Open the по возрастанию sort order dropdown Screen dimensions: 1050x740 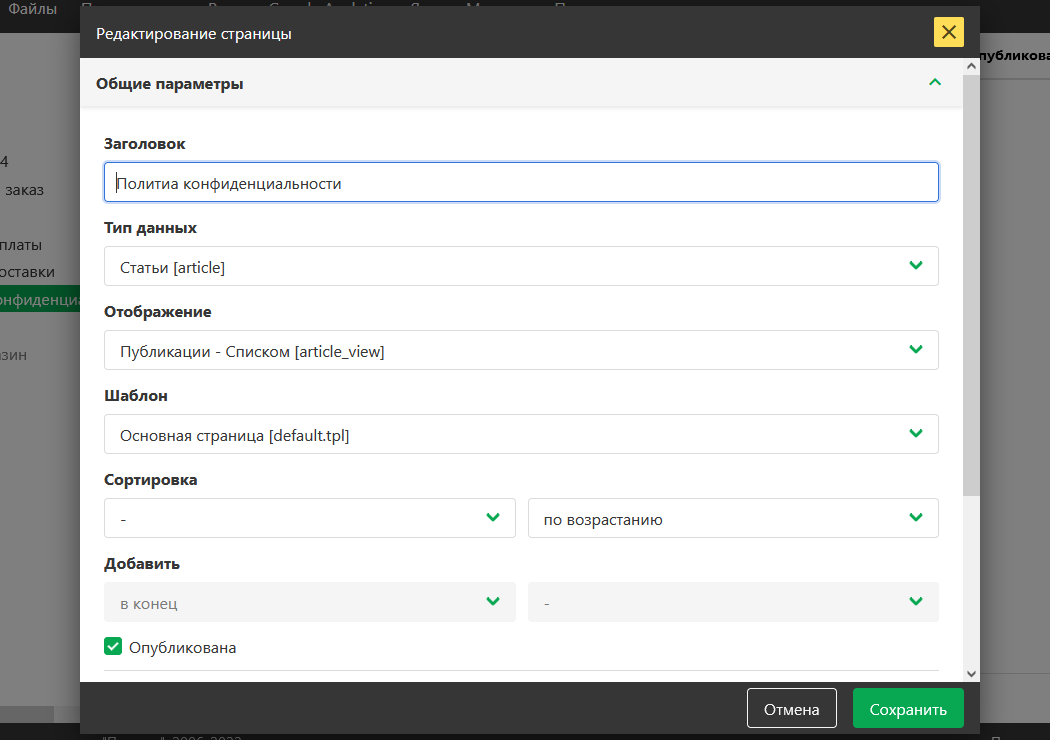pos(732,519)
